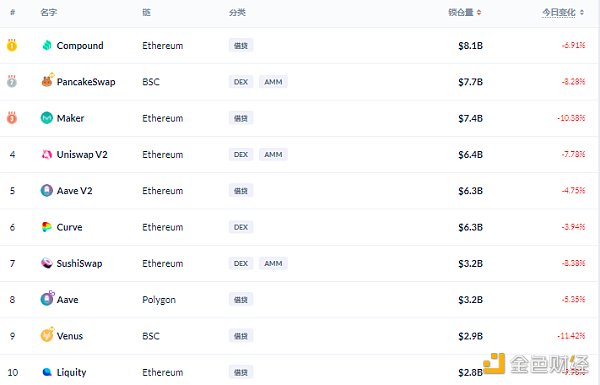Click the gold first-place medal icon
The width and height of the screenshot is (600, 385).
12,45
